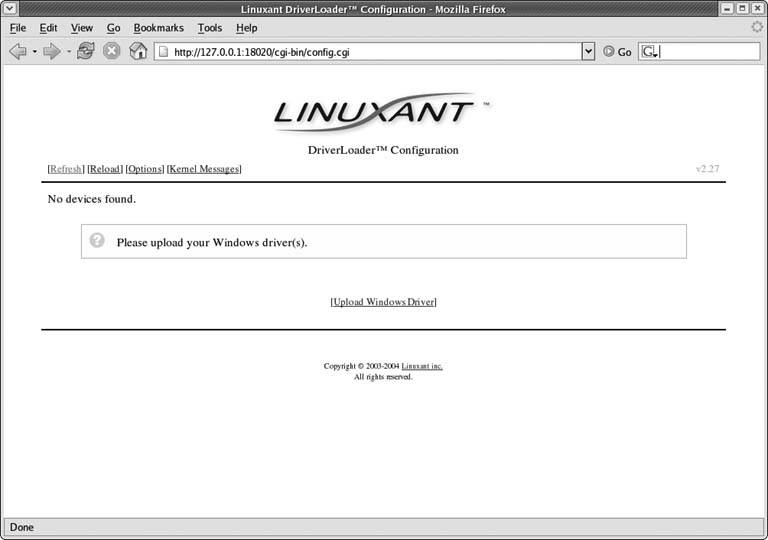Image resolution: width=768 pixels, height=540 pixels.
Task: Minimize the Firefox window
Action: pyautogui.click(x=727, y=8)
